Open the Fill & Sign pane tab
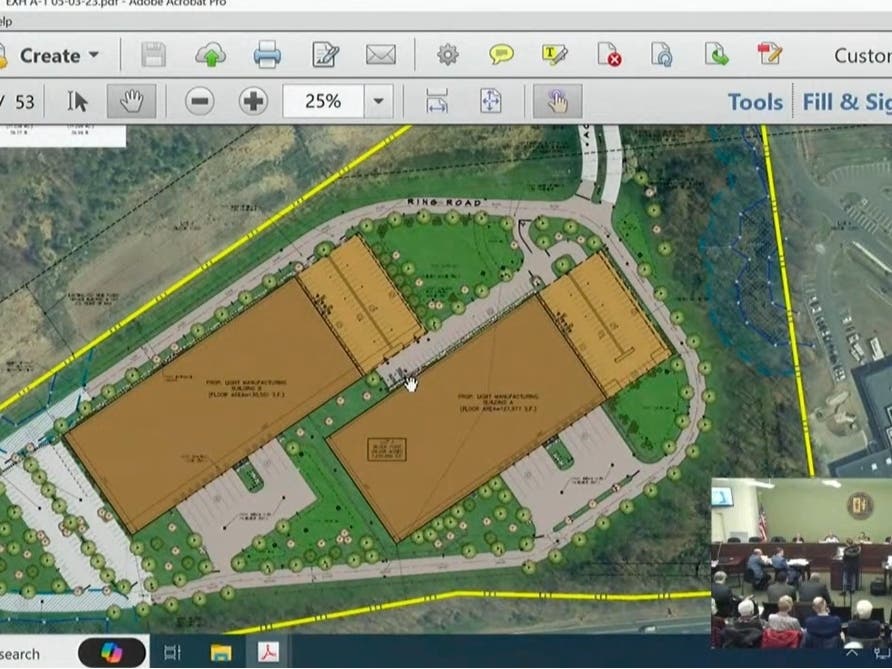This screenshot has height=669, width=892. [x=846, y=101]
